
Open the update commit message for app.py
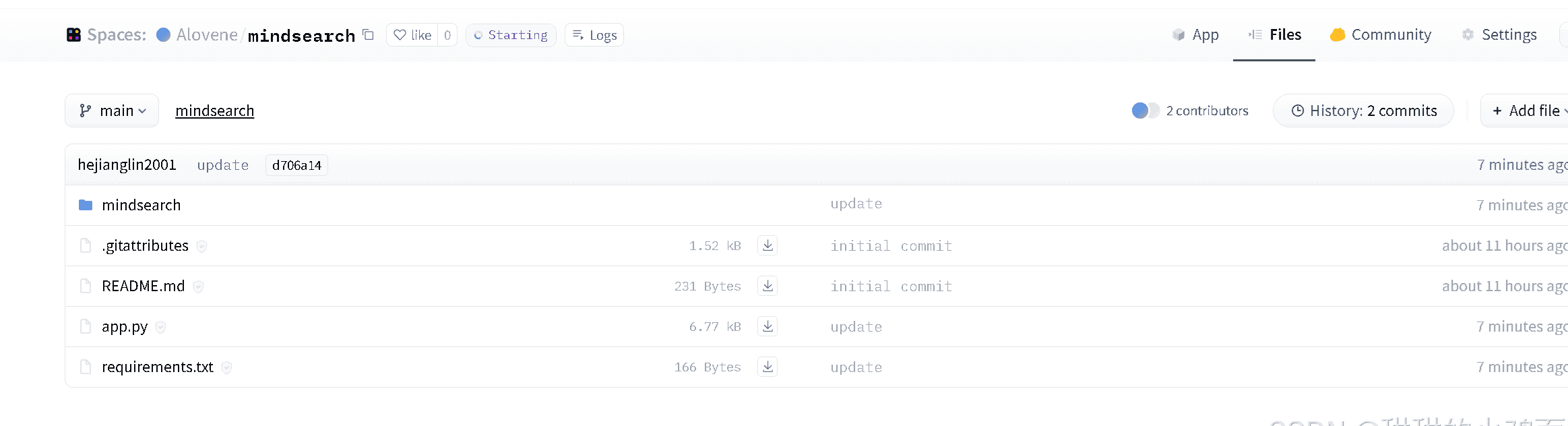coord(856,327)
